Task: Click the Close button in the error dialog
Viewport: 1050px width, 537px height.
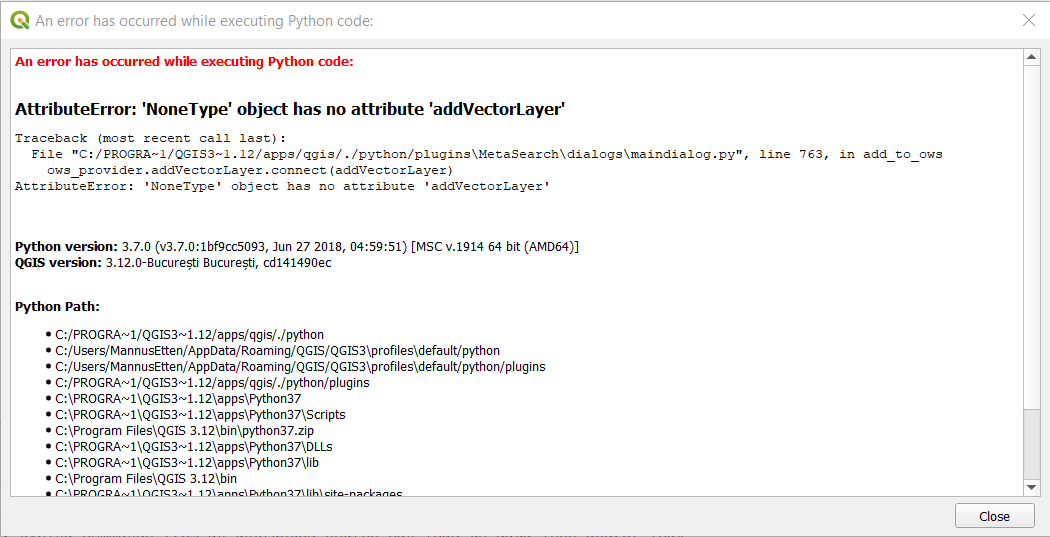Action: (x=994, y=516)
